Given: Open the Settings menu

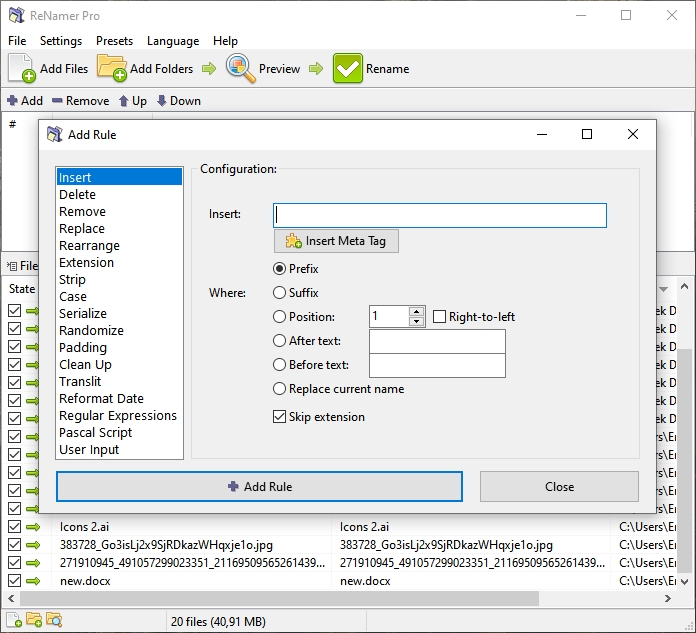Looking at the screenshot, I should [61, 41].
